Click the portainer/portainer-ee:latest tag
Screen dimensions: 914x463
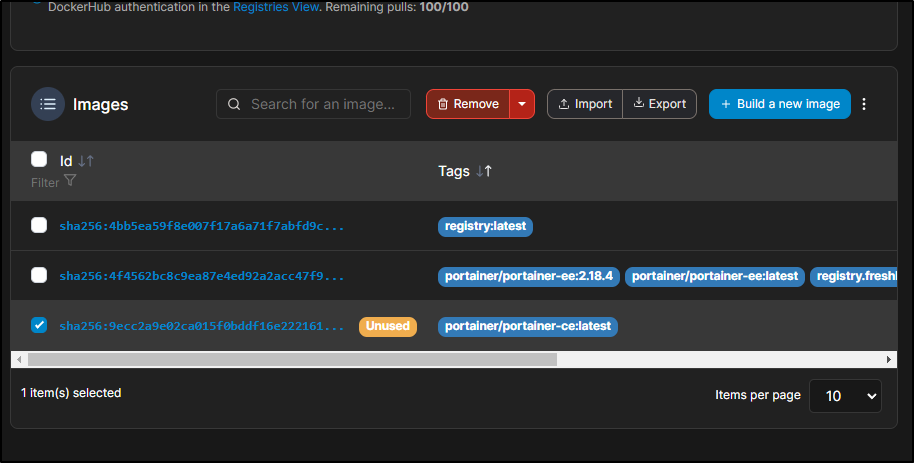tap(715, 276)
